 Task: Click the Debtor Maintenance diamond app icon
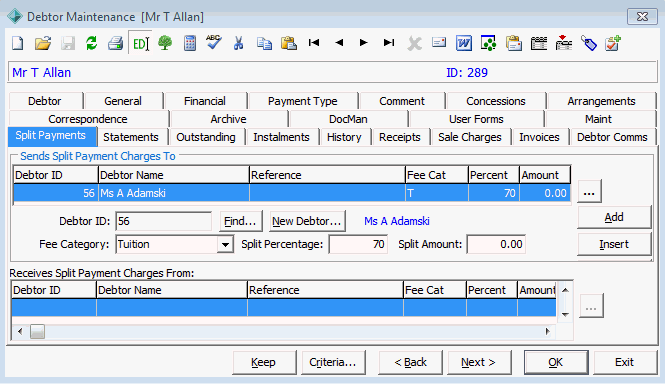pyautogui.click(x=15, y=17)
